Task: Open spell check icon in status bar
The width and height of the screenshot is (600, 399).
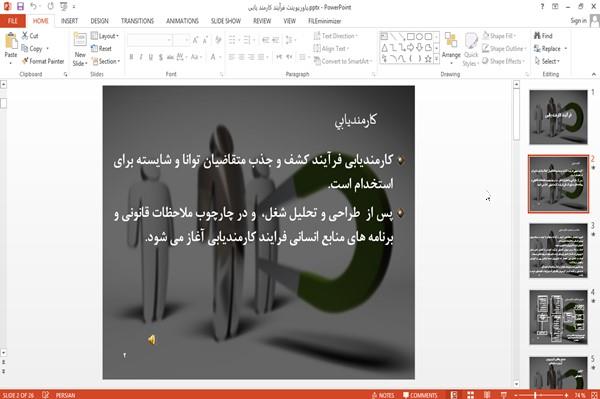Action: (46, 395)
